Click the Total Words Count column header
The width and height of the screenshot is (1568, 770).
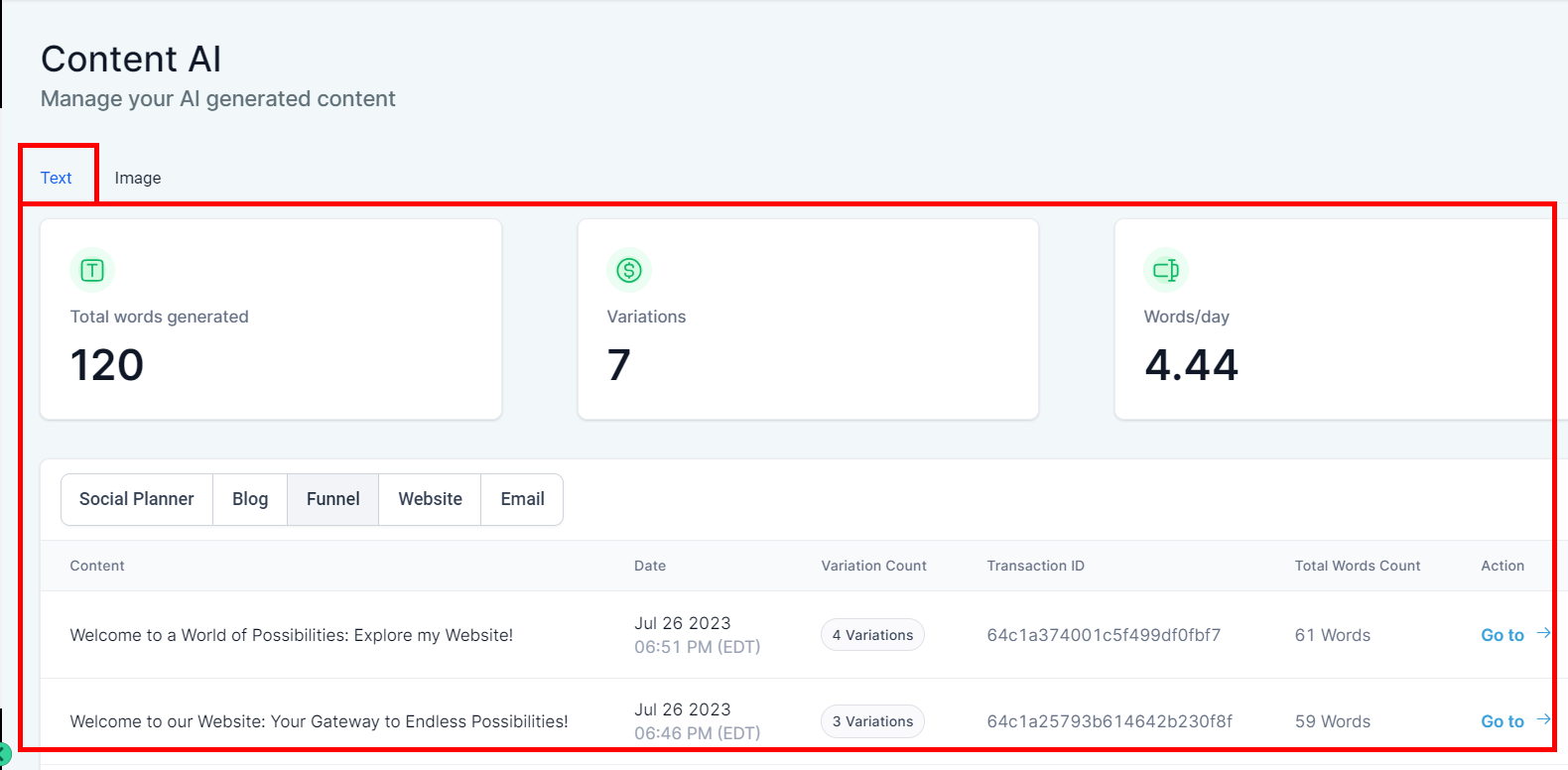(x=1357, y=566)
